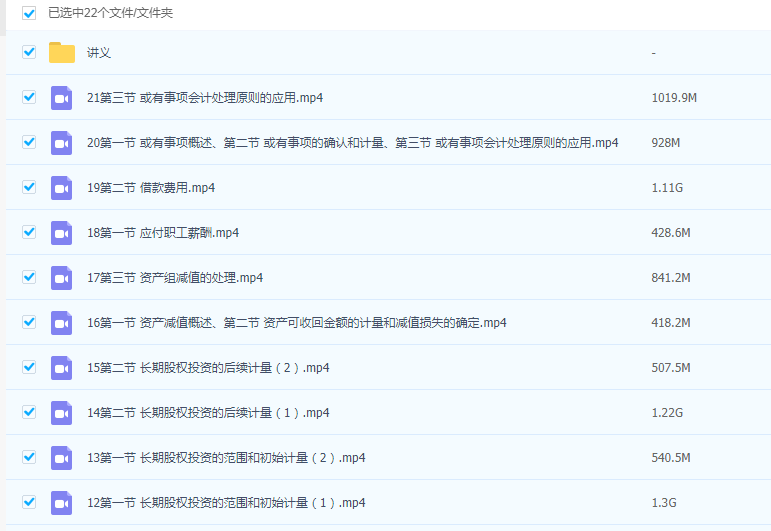Screen dimensions: 771x531
Task: Click video icon for 15第二节 file
Action: pos(62,368)
